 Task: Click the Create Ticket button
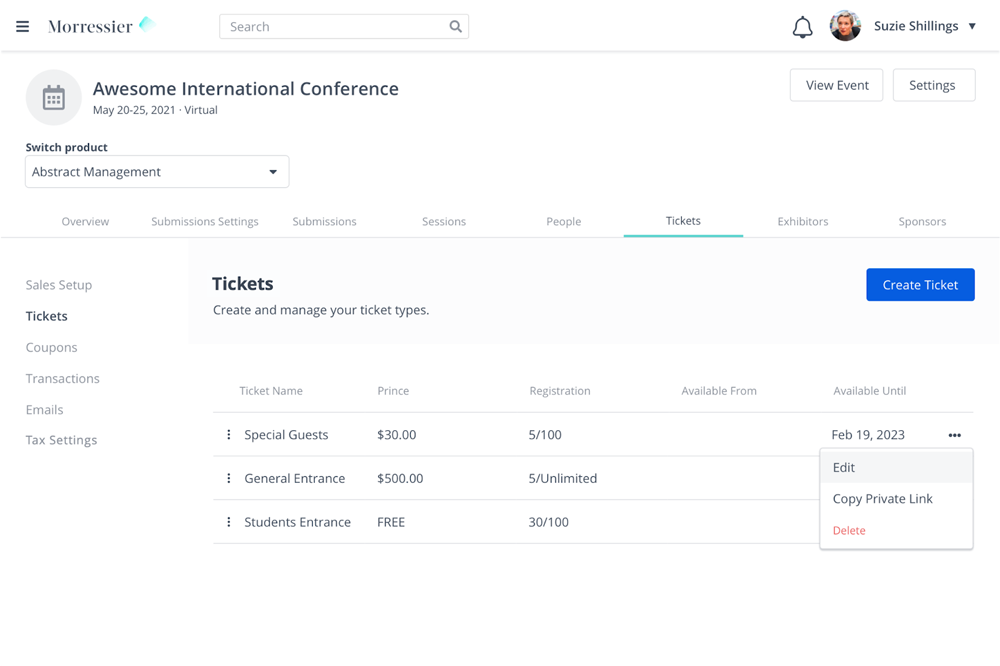920,285
